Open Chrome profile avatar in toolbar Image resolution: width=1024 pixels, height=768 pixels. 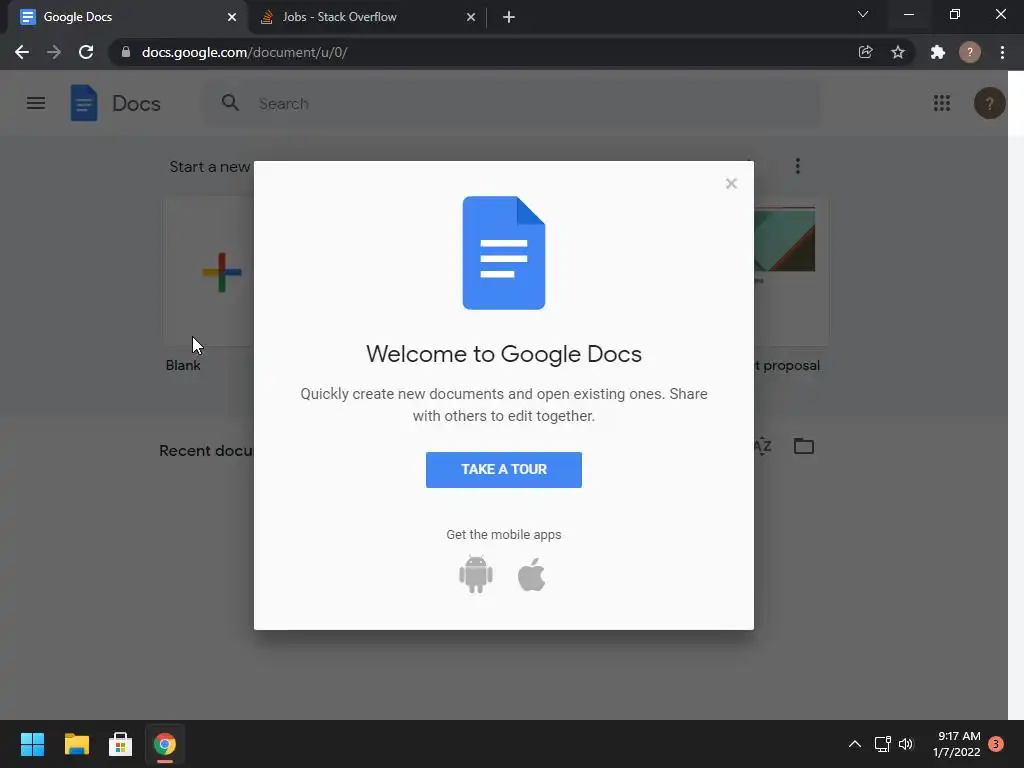tap(970, 52)
